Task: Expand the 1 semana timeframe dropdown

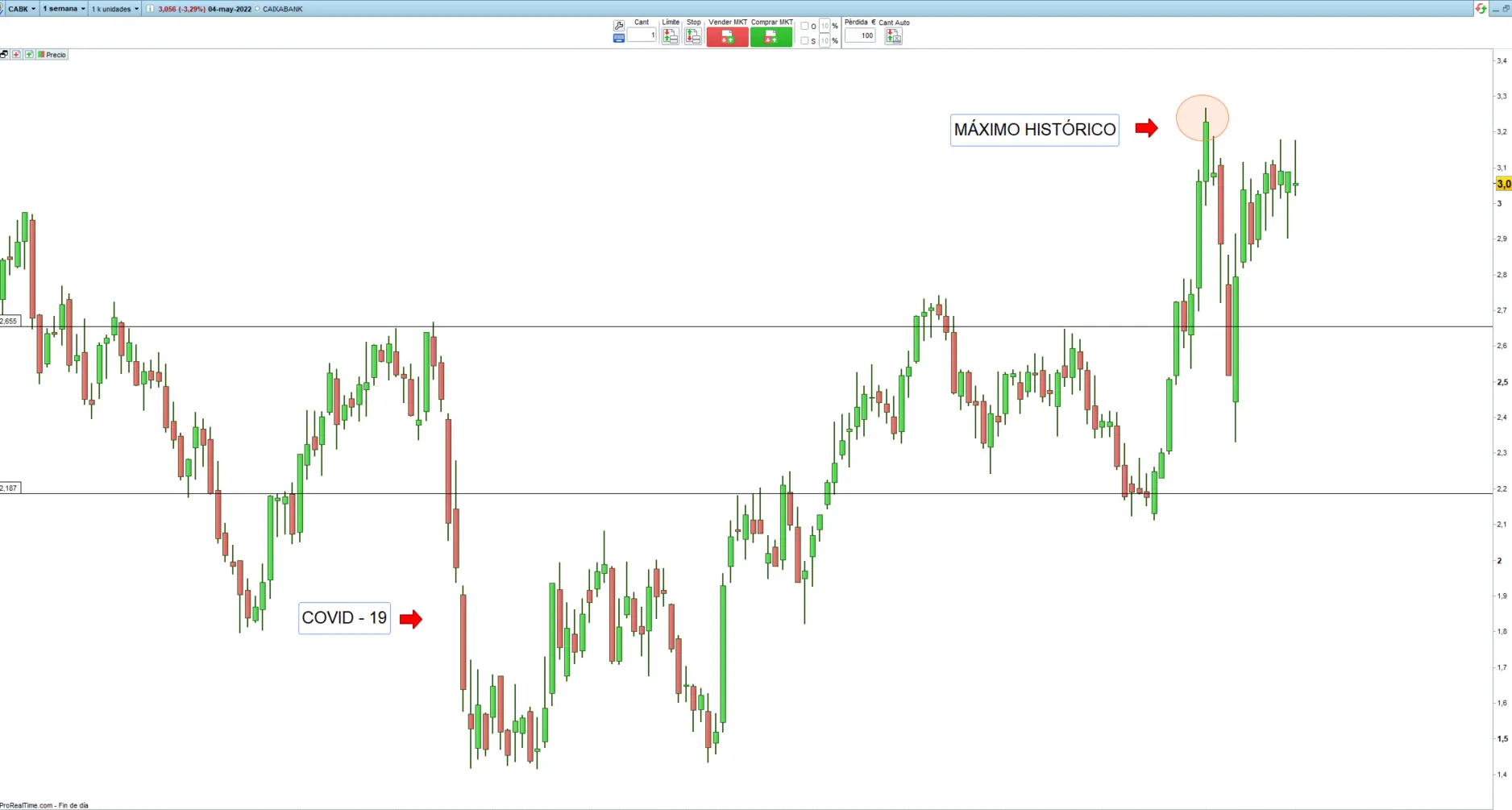Action: 64,9
